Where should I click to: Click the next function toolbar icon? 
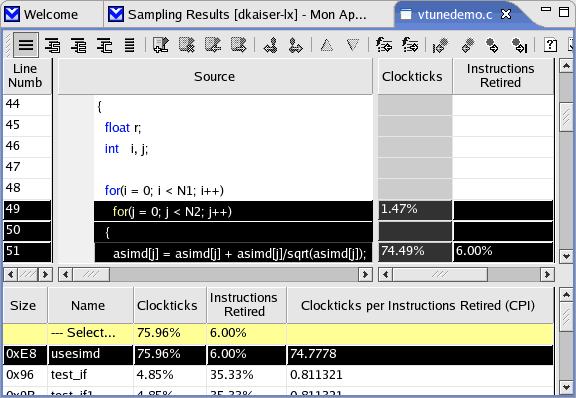(x=410, y=45)
